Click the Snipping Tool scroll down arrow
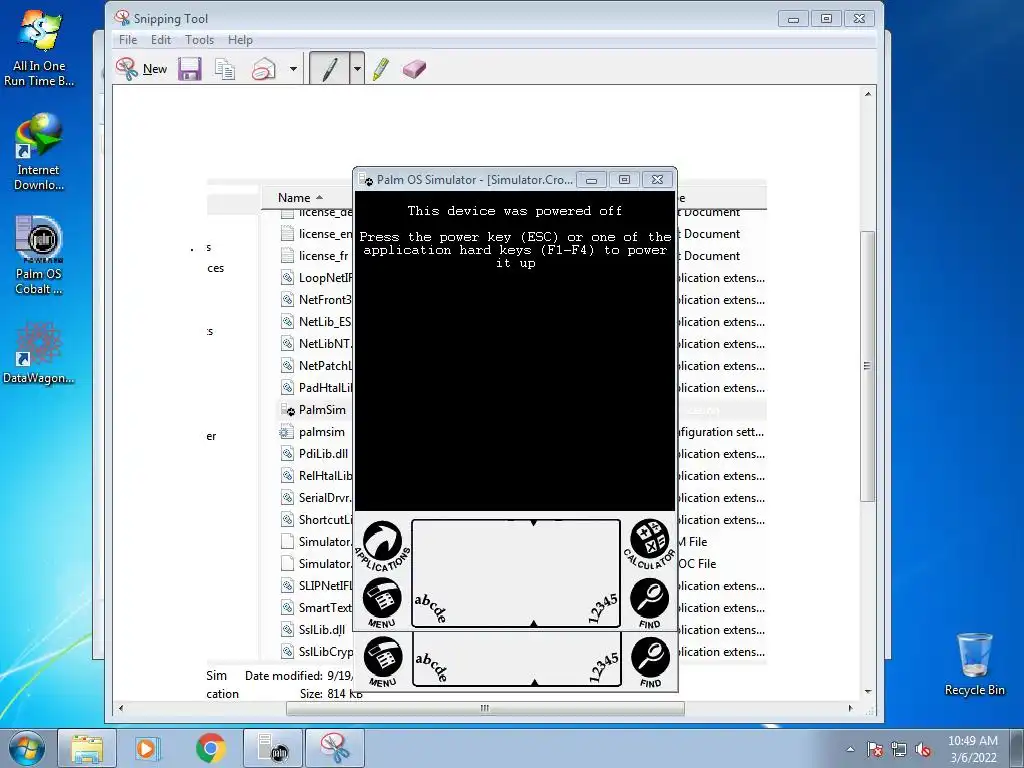 867,692
